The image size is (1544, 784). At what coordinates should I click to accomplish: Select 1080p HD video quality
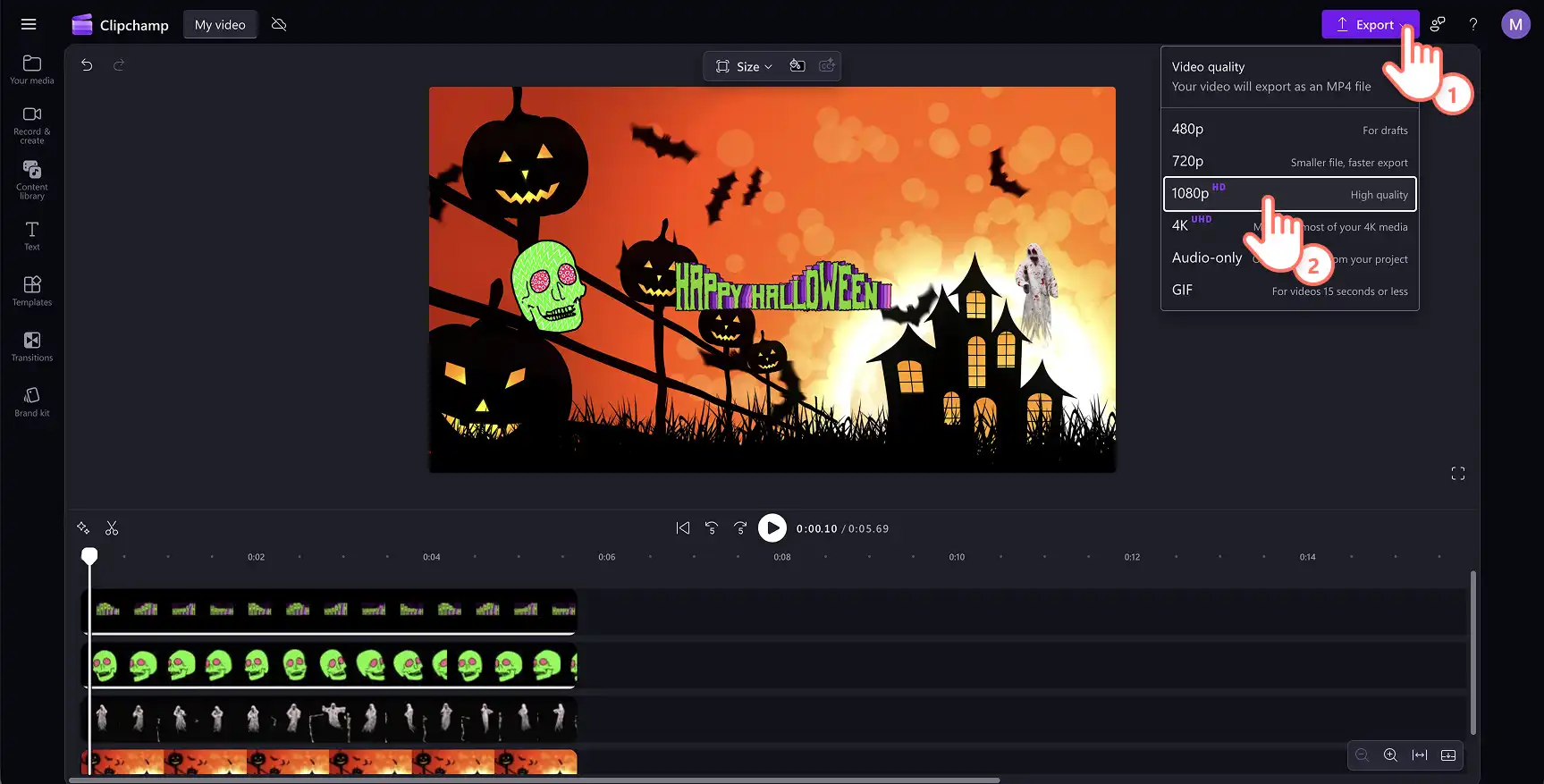click(1289, 193)
